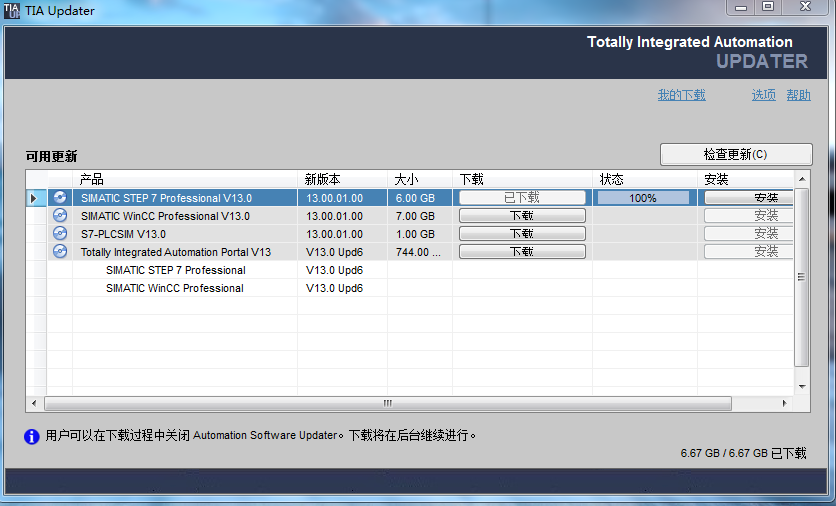Close the TIA Updater window
The width and height of the screenshot is (836, 506).
tap(806, 7)
